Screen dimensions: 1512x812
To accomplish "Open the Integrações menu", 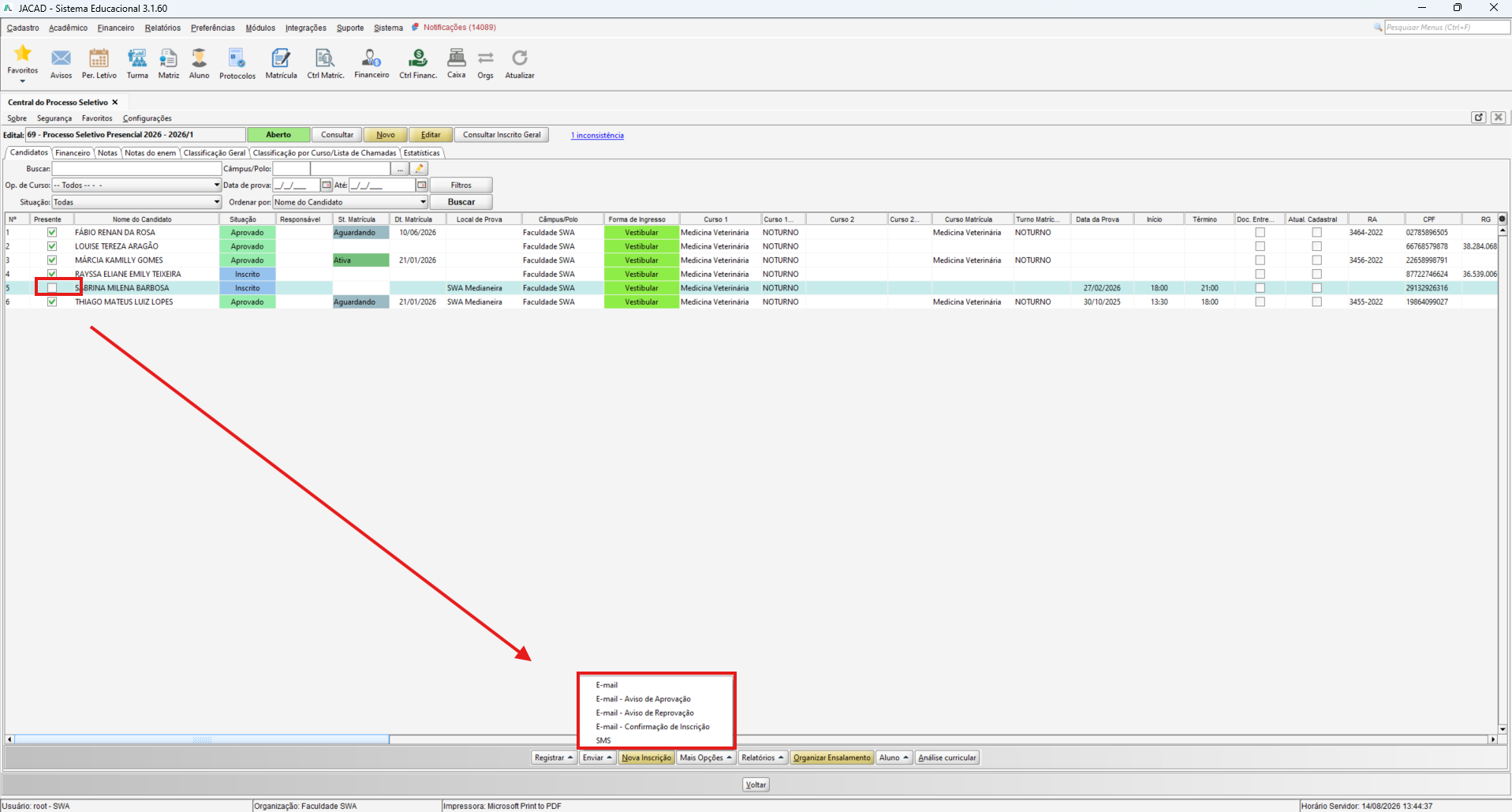I will pyautogui.click(x=306, y=28).
